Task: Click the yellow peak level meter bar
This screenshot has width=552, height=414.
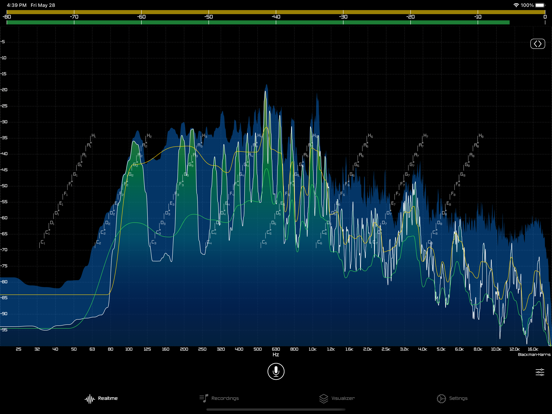Action: (x=276, y=12)
